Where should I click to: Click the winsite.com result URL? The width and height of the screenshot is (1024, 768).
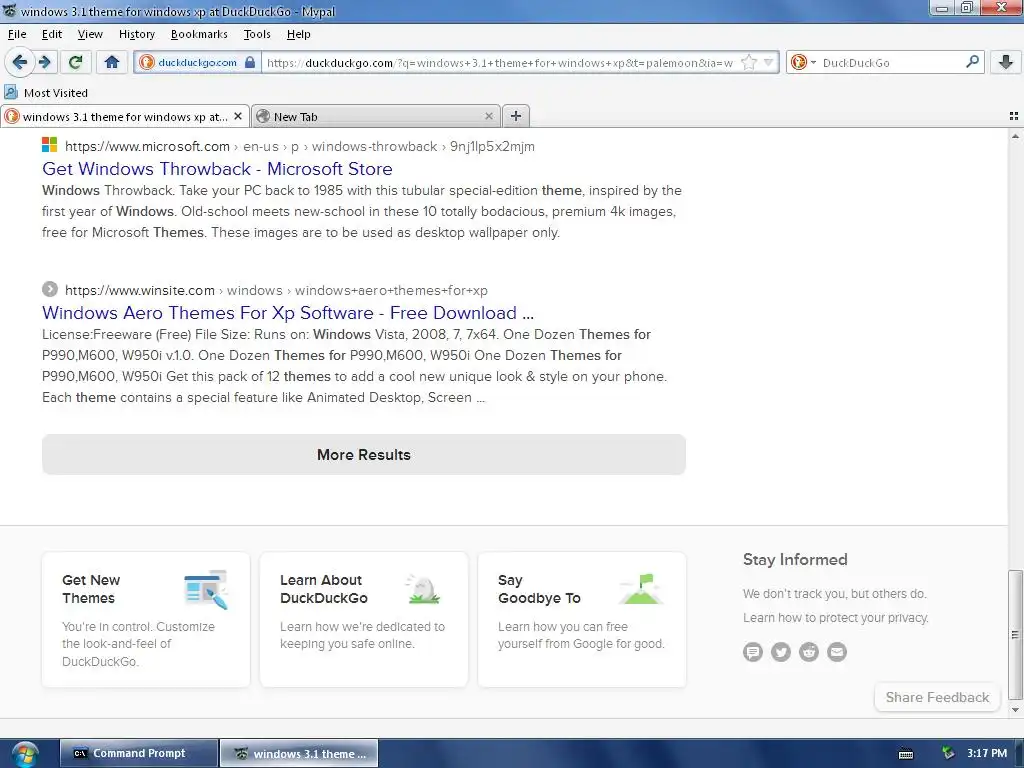click(x=276, y=291)
